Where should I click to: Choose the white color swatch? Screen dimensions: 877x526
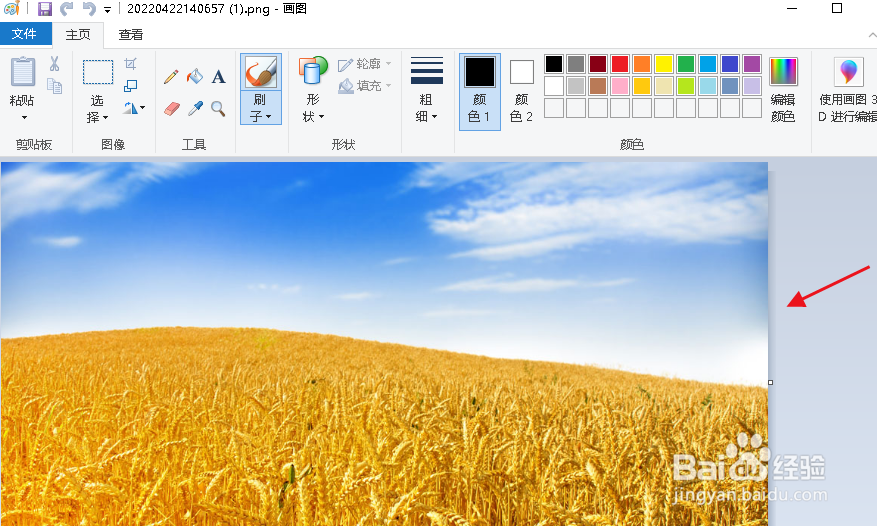pyautogui.click(x=554, y=86)
